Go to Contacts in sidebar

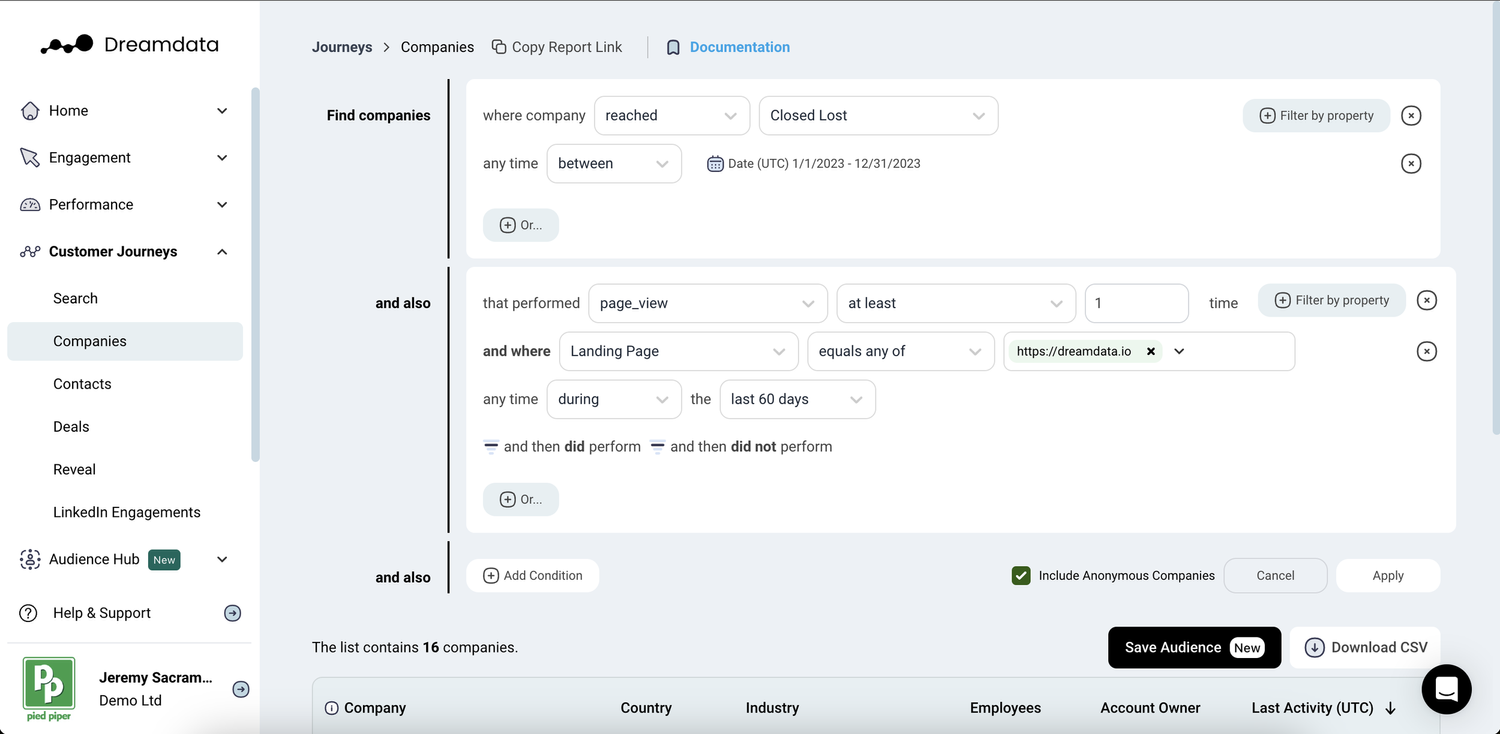(x=82, y=384)
